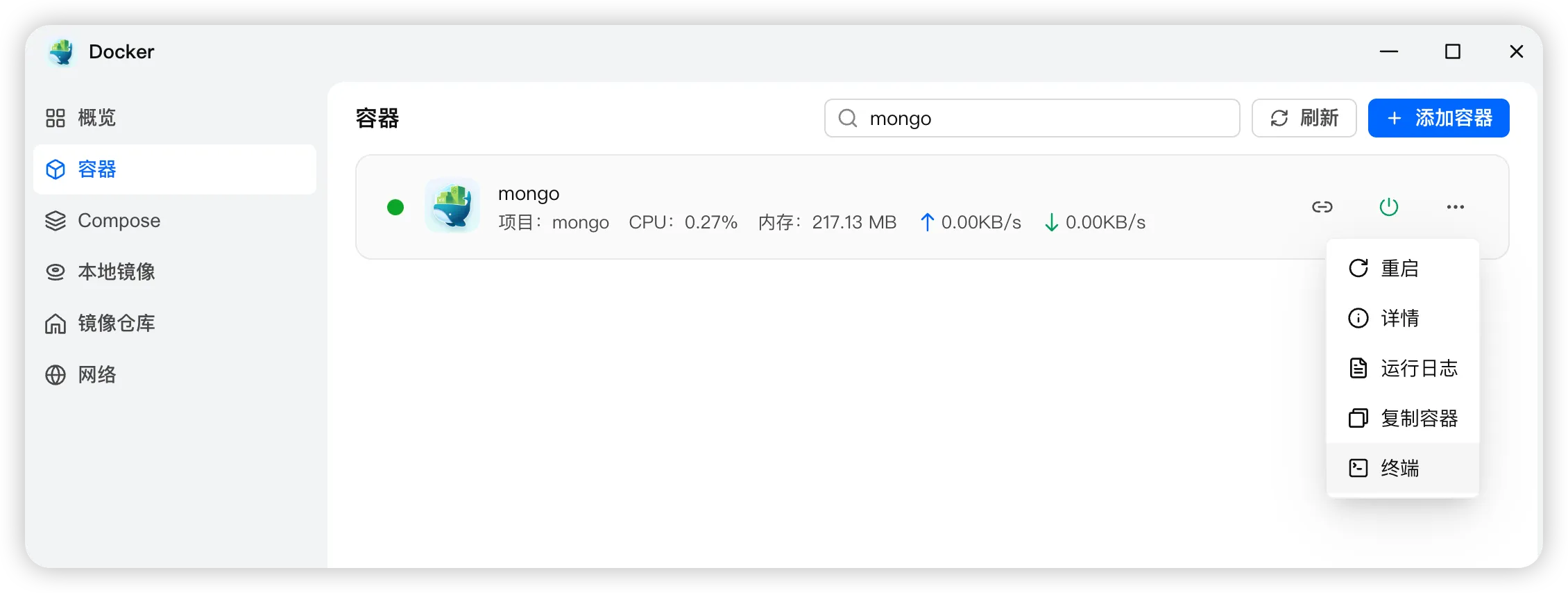This screenshot has width=1568, height=593.
Task: Click the link icon on mongo container
Action: tap(1322, 207)
